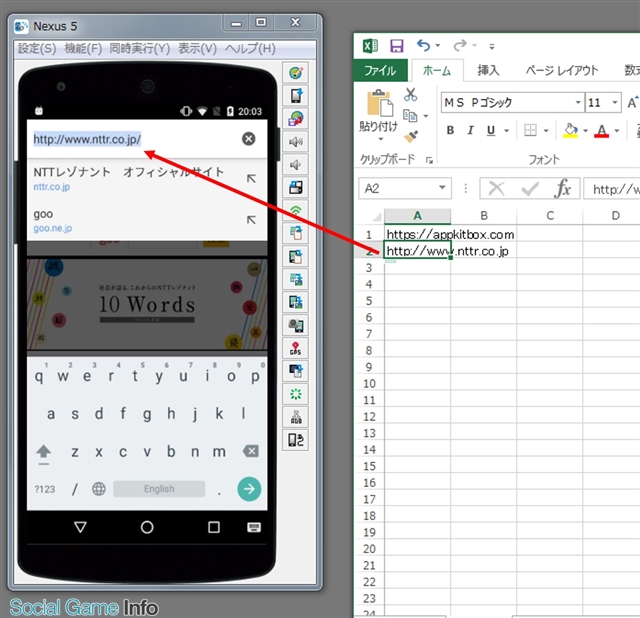
Task: Click the globe-with-pencil icon atop emulator sidebar
Action: click(296, 73)
